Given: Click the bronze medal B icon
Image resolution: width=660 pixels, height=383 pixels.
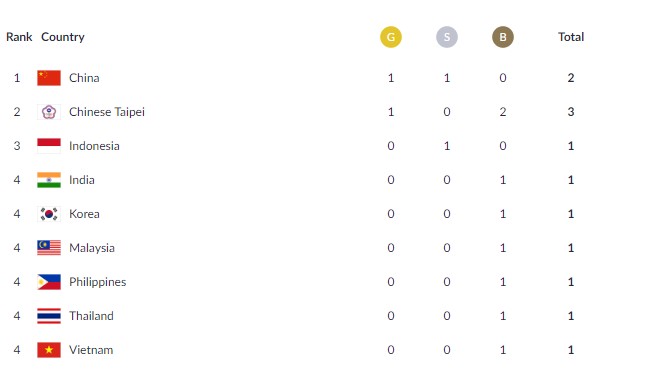Looking at the screenshot, I should click(503, 37).
